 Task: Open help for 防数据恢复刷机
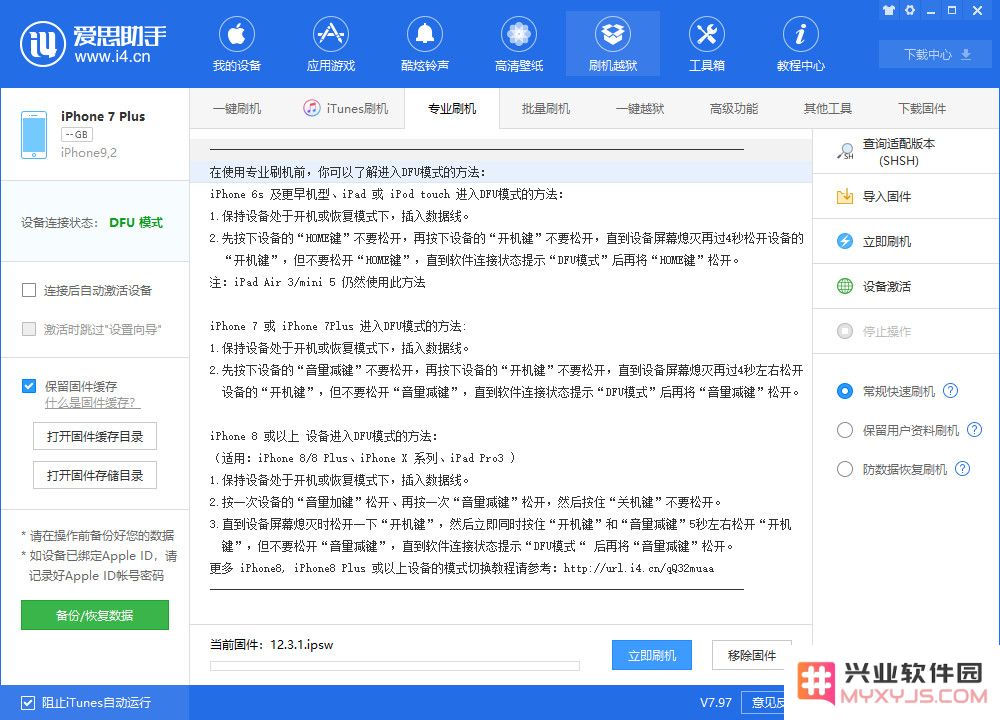point(962,469)
